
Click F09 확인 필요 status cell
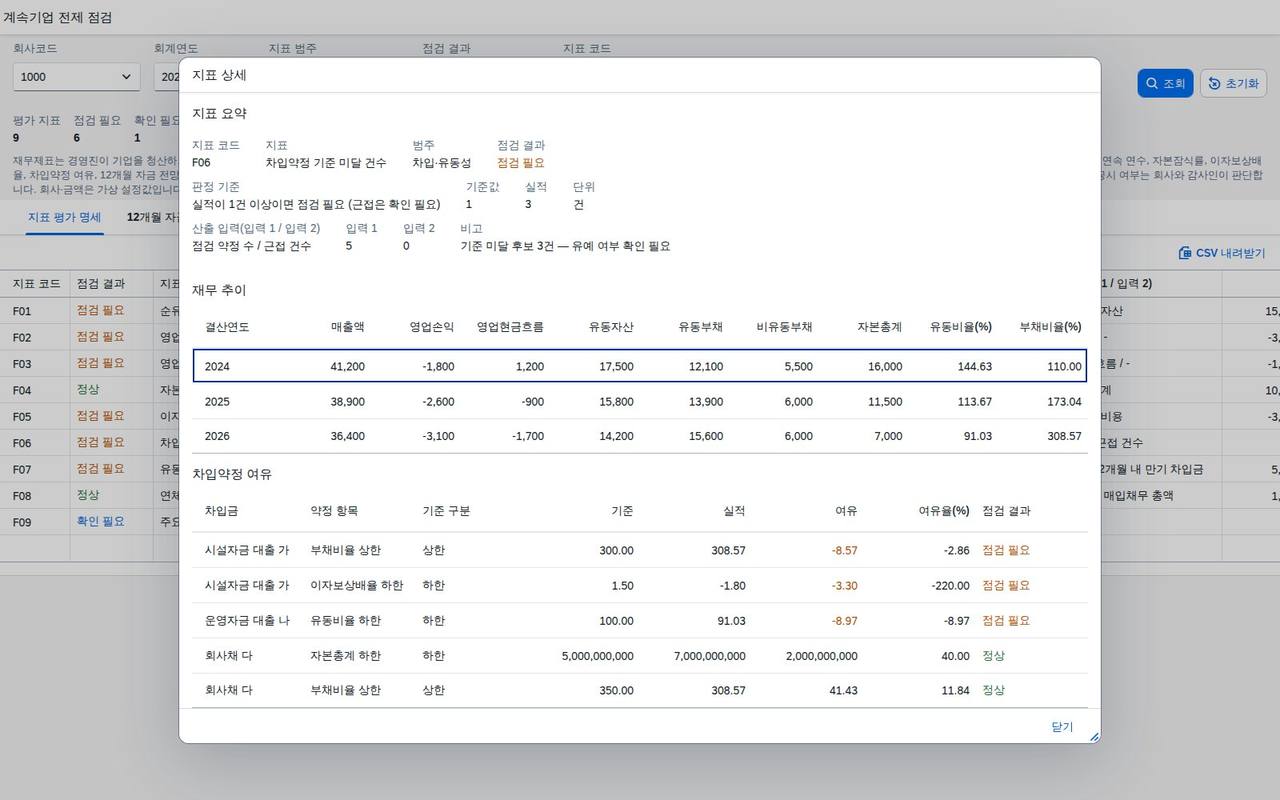(101, 521)
